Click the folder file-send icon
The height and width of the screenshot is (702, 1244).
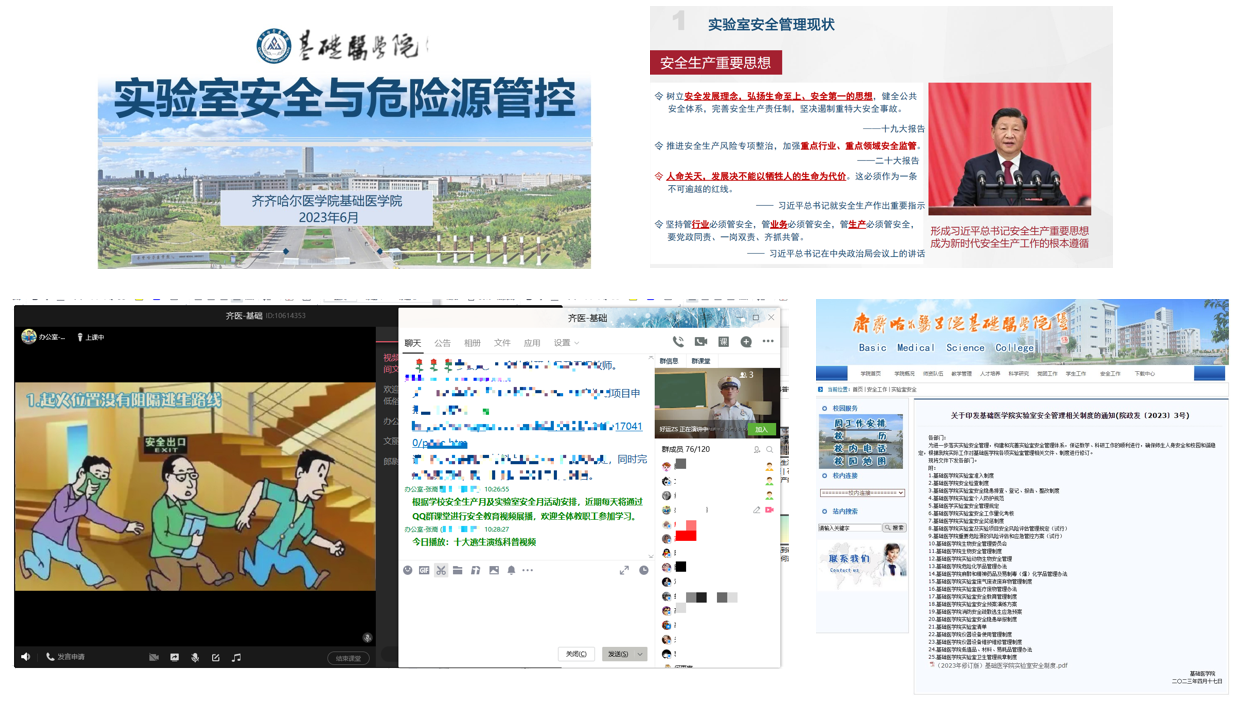[458, 570]
